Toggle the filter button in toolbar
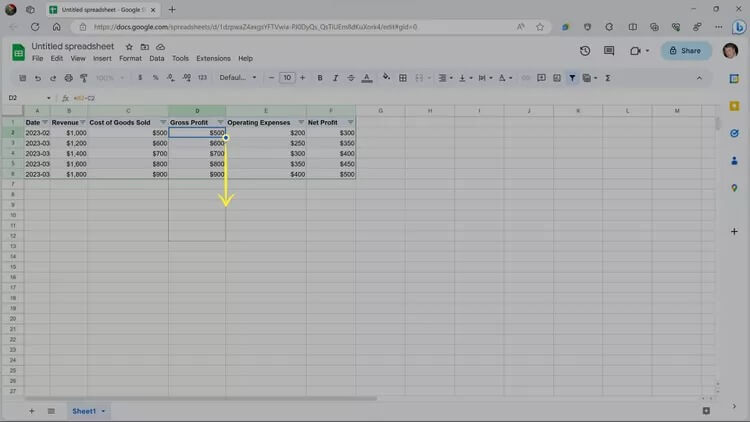Viewport: 750px width, 422px height. [x=572, y=78]
